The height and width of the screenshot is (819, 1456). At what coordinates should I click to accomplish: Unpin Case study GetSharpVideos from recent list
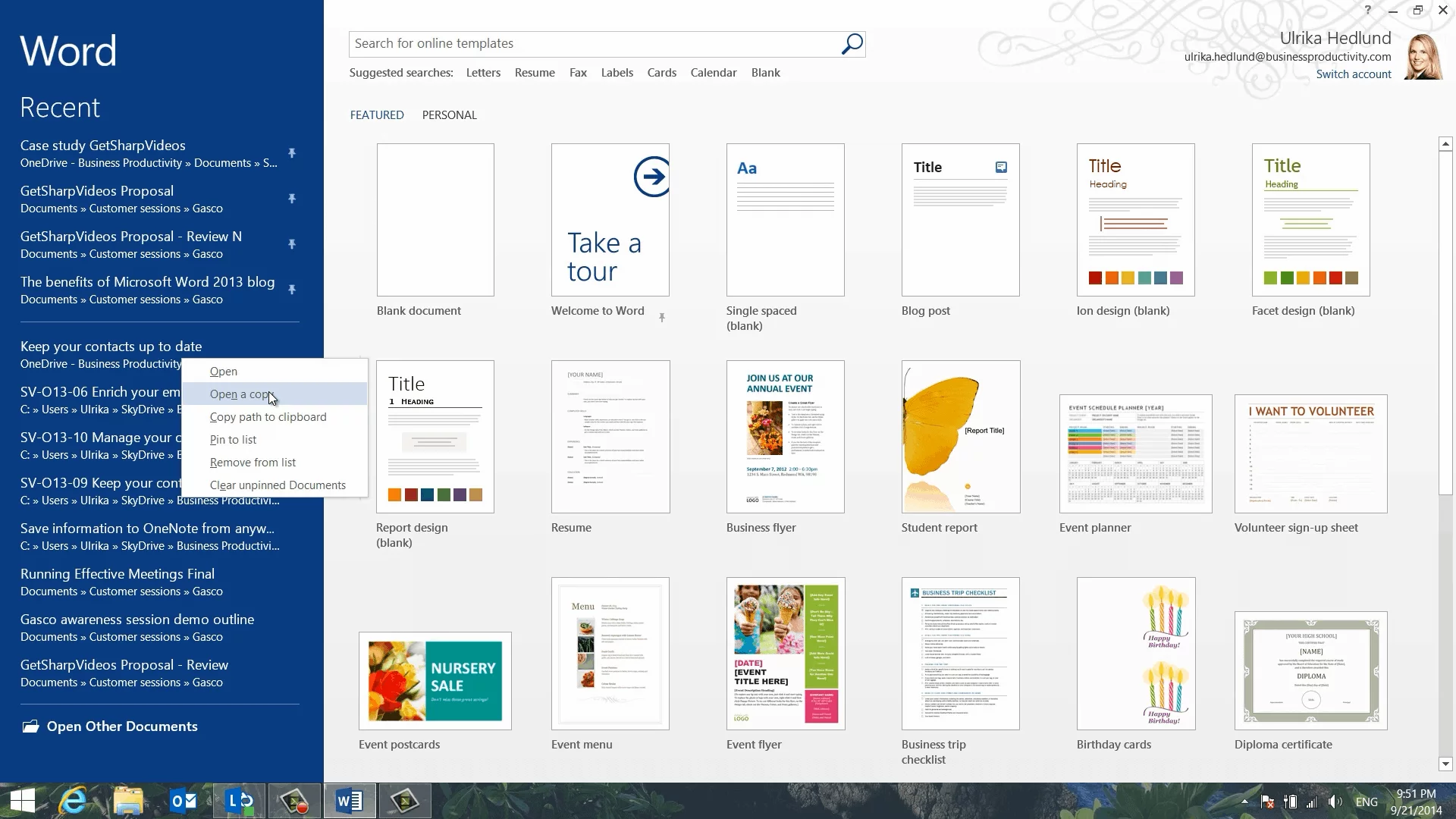click(x=292, y=153)
